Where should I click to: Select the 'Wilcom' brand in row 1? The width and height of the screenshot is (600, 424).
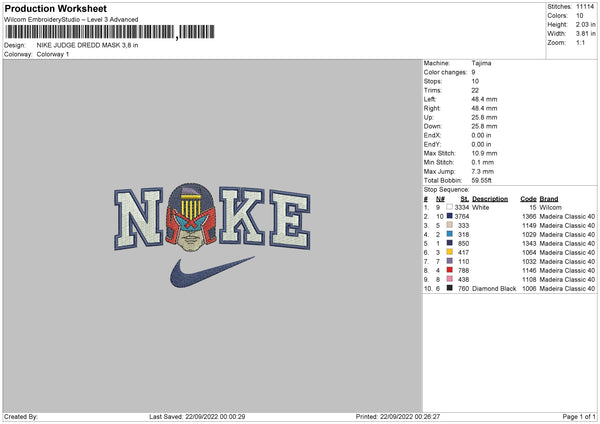[x=550, y=207]
